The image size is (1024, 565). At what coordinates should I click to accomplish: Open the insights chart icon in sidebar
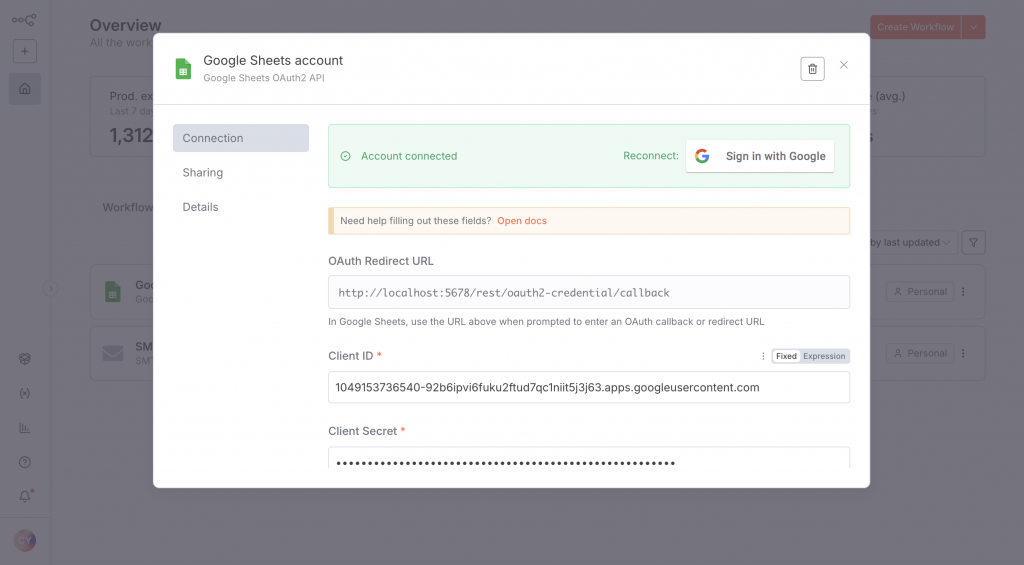point(25,428)
